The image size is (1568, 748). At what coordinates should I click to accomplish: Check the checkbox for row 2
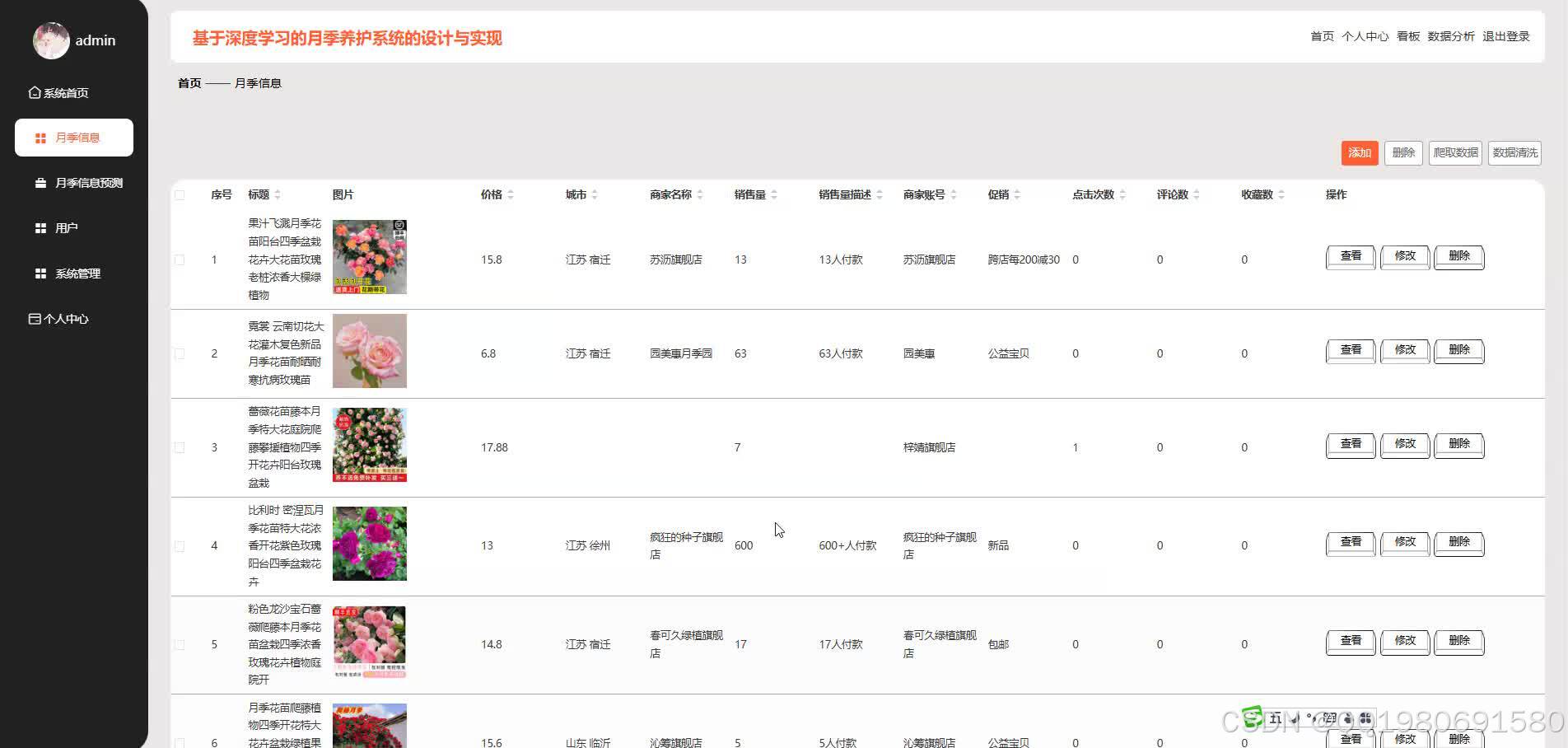click(x=180, y=353)
